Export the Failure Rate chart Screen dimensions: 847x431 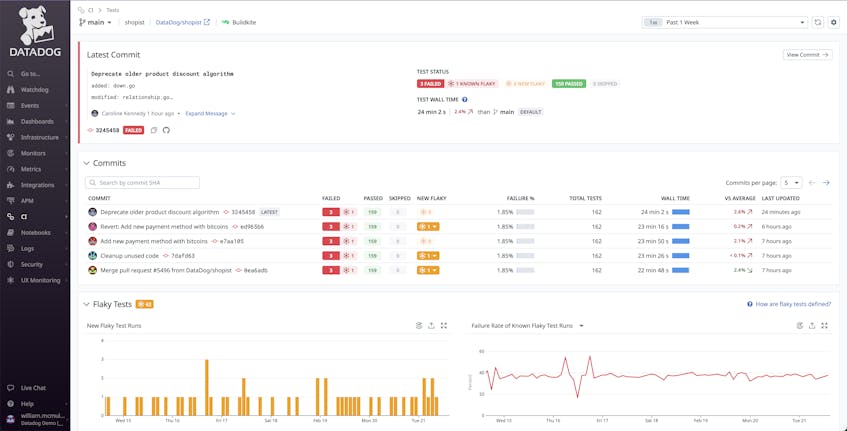(x=812, y=326)
